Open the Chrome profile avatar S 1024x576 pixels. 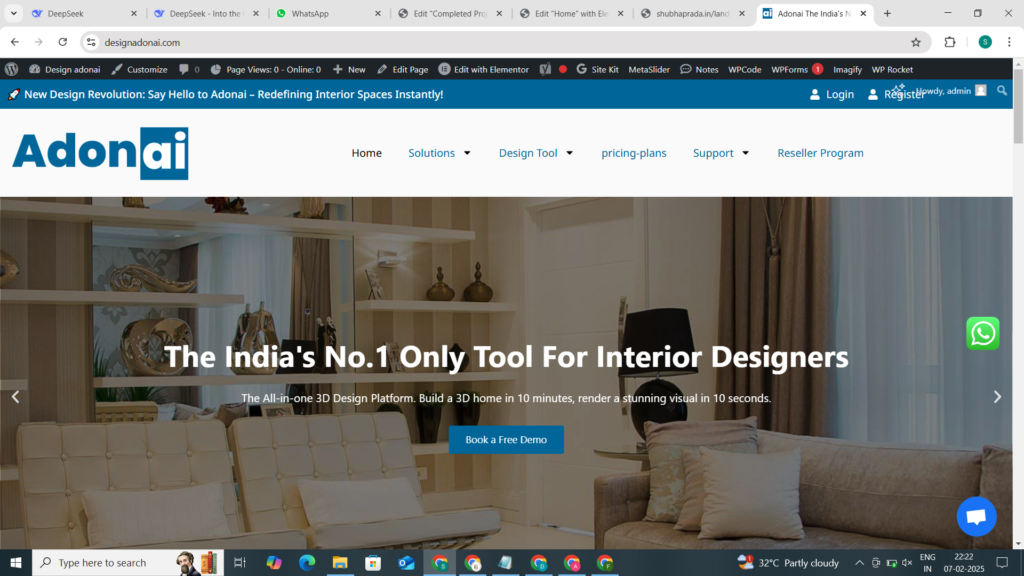(985, 42)
